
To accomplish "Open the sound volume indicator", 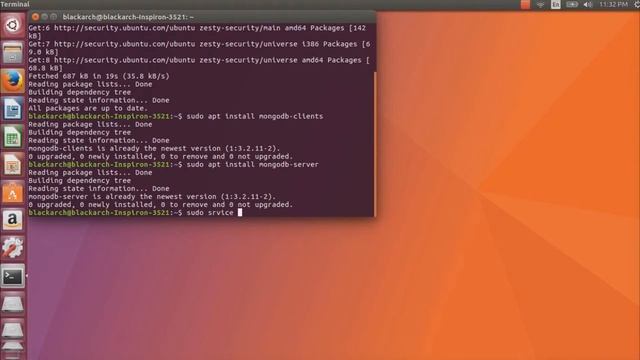I will pos(588,4).
